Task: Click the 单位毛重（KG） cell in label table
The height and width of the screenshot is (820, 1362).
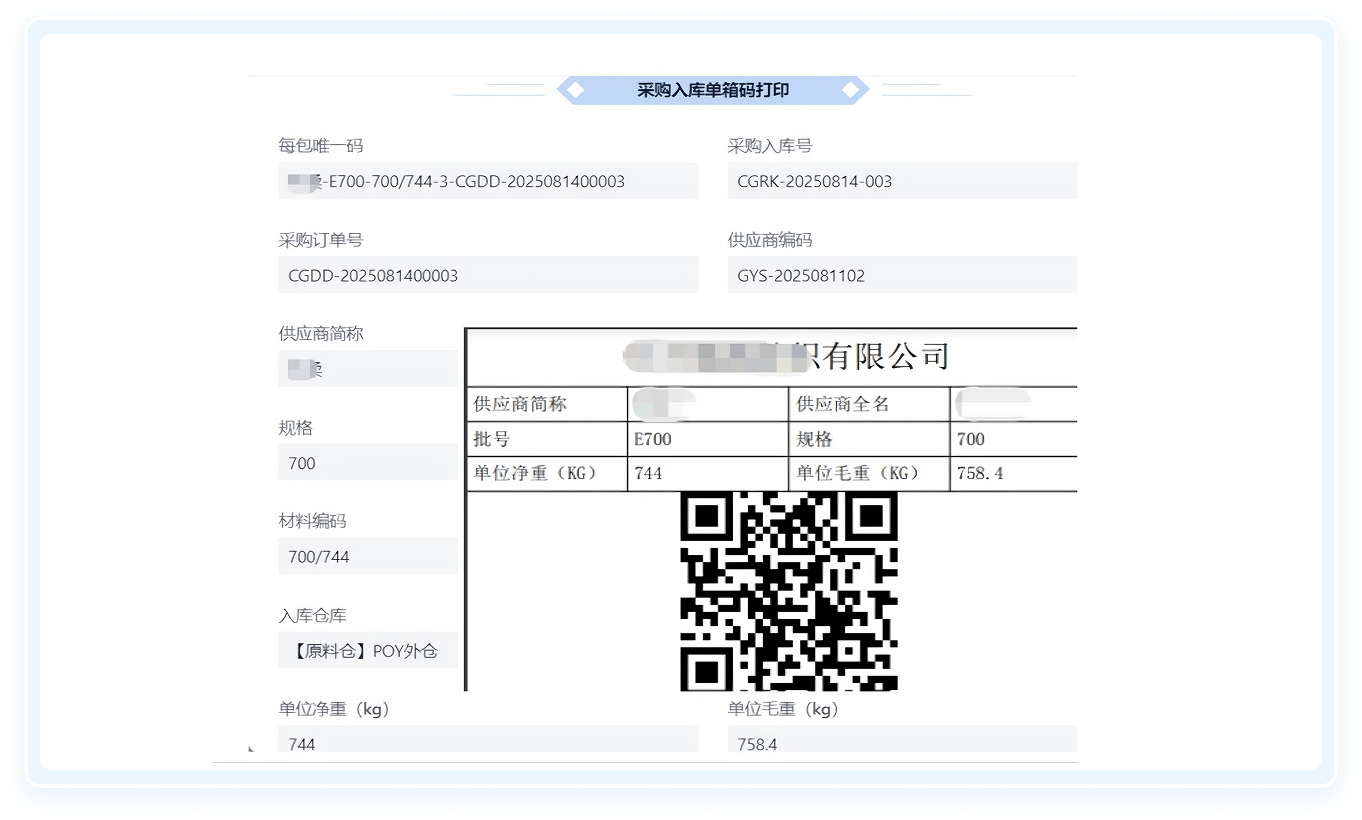Action: [869, 474]
